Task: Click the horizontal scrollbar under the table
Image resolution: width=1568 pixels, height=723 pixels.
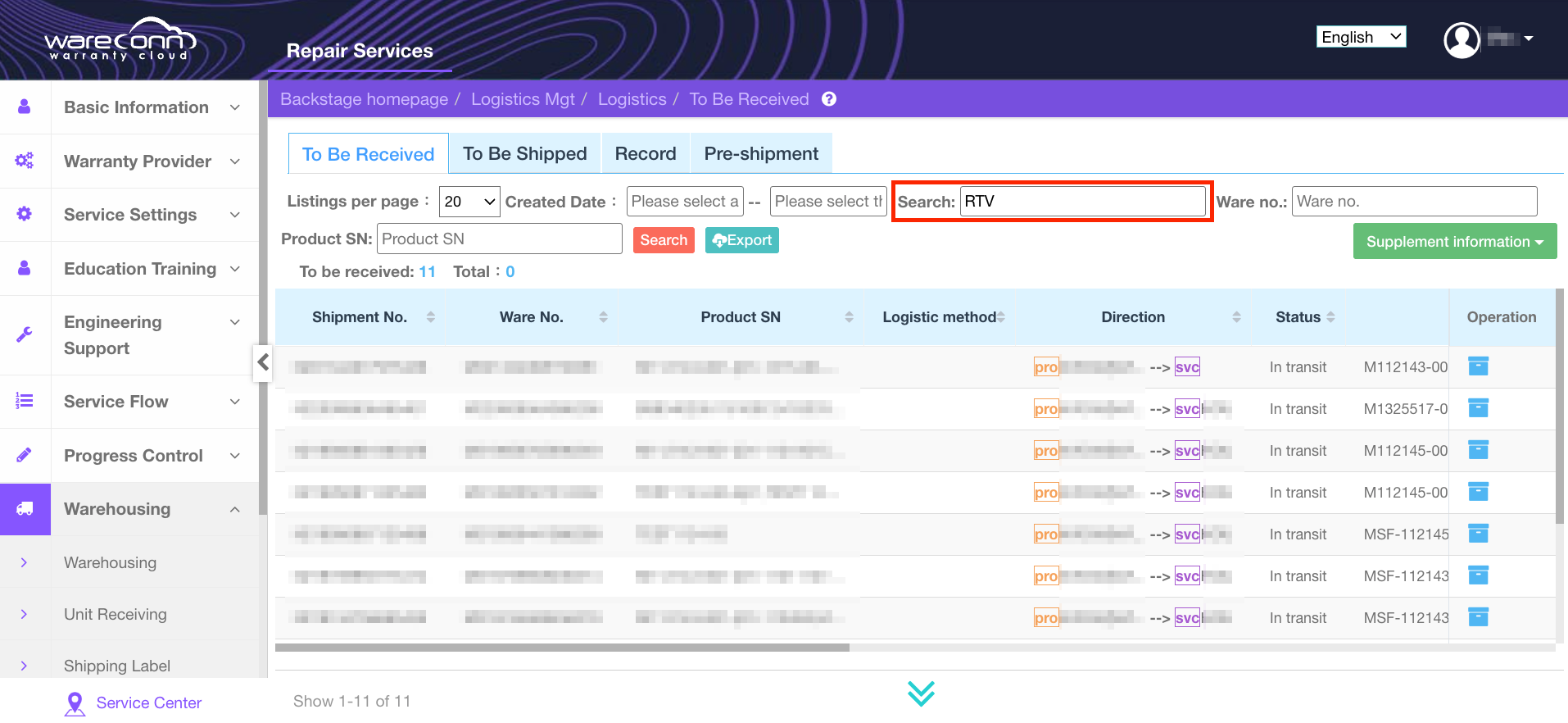Action: coord(562,648)
